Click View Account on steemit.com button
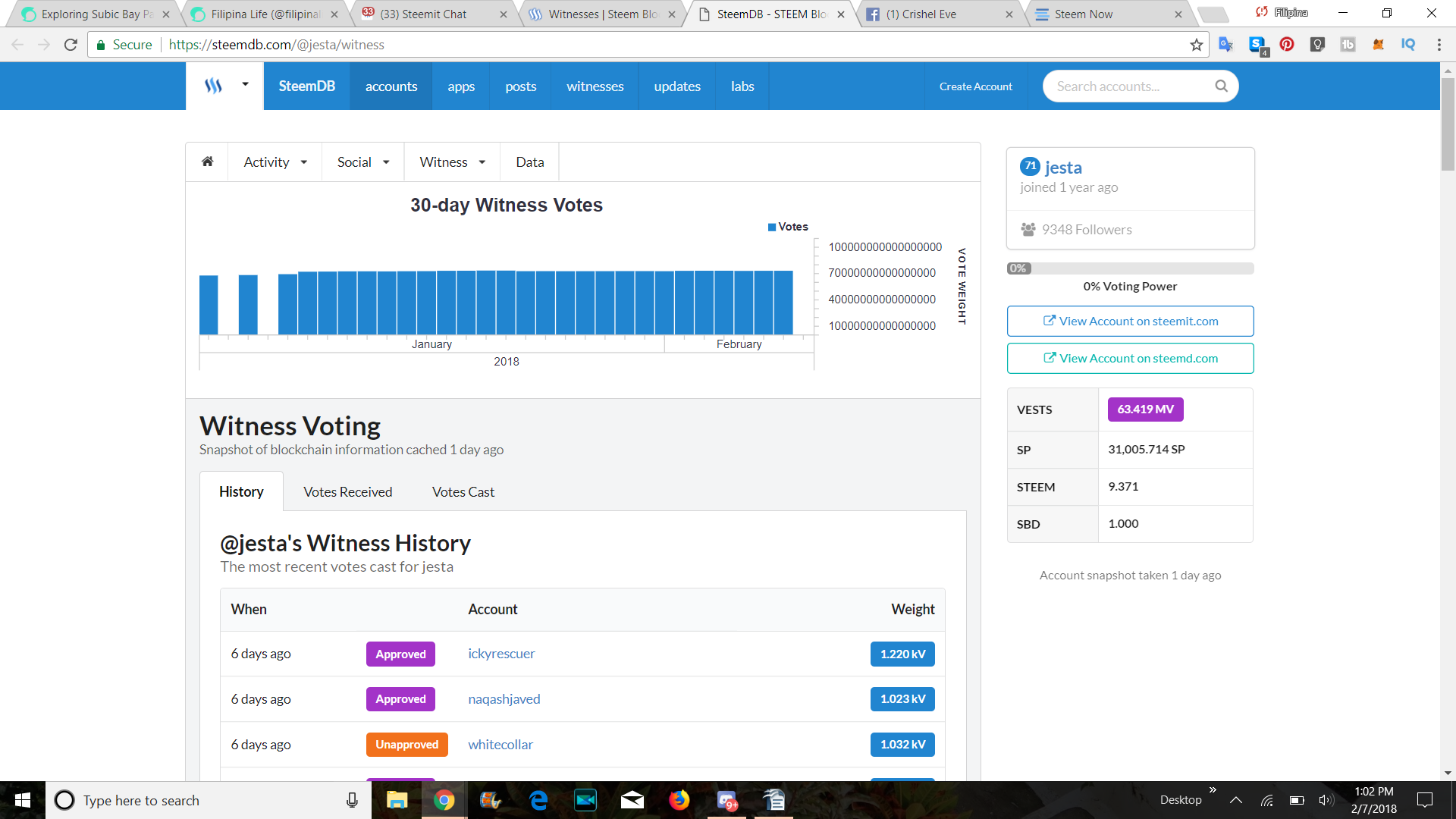 click(x=1130, y=321)
